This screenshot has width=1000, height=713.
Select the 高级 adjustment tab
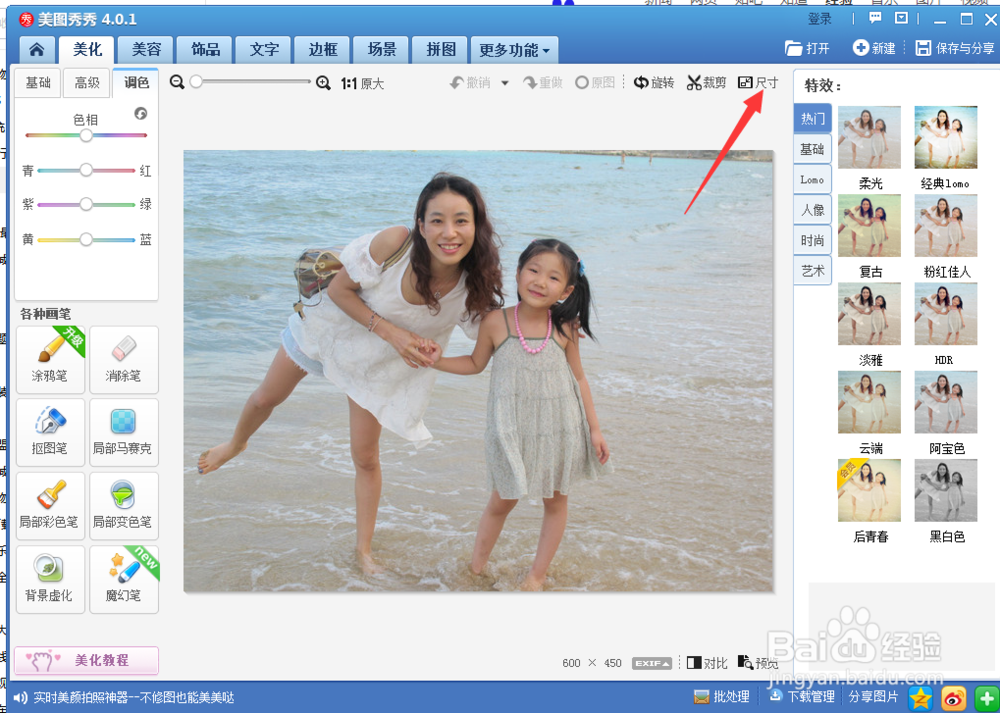pyautogui.click(x=87, y=83)
